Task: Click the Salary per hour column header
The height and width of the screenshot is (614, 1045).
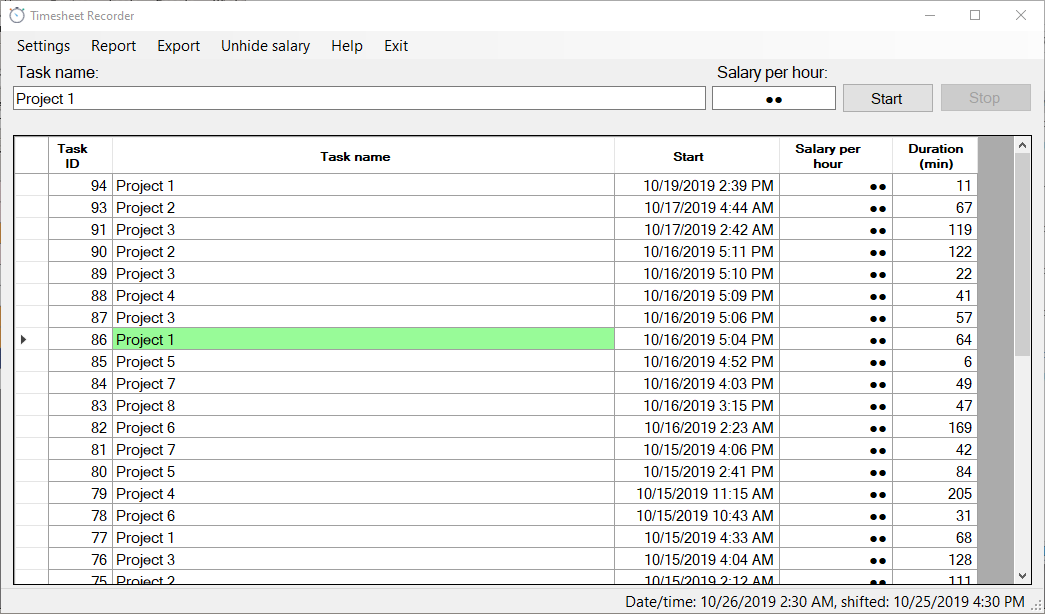Action: click(x=836, y=156)
